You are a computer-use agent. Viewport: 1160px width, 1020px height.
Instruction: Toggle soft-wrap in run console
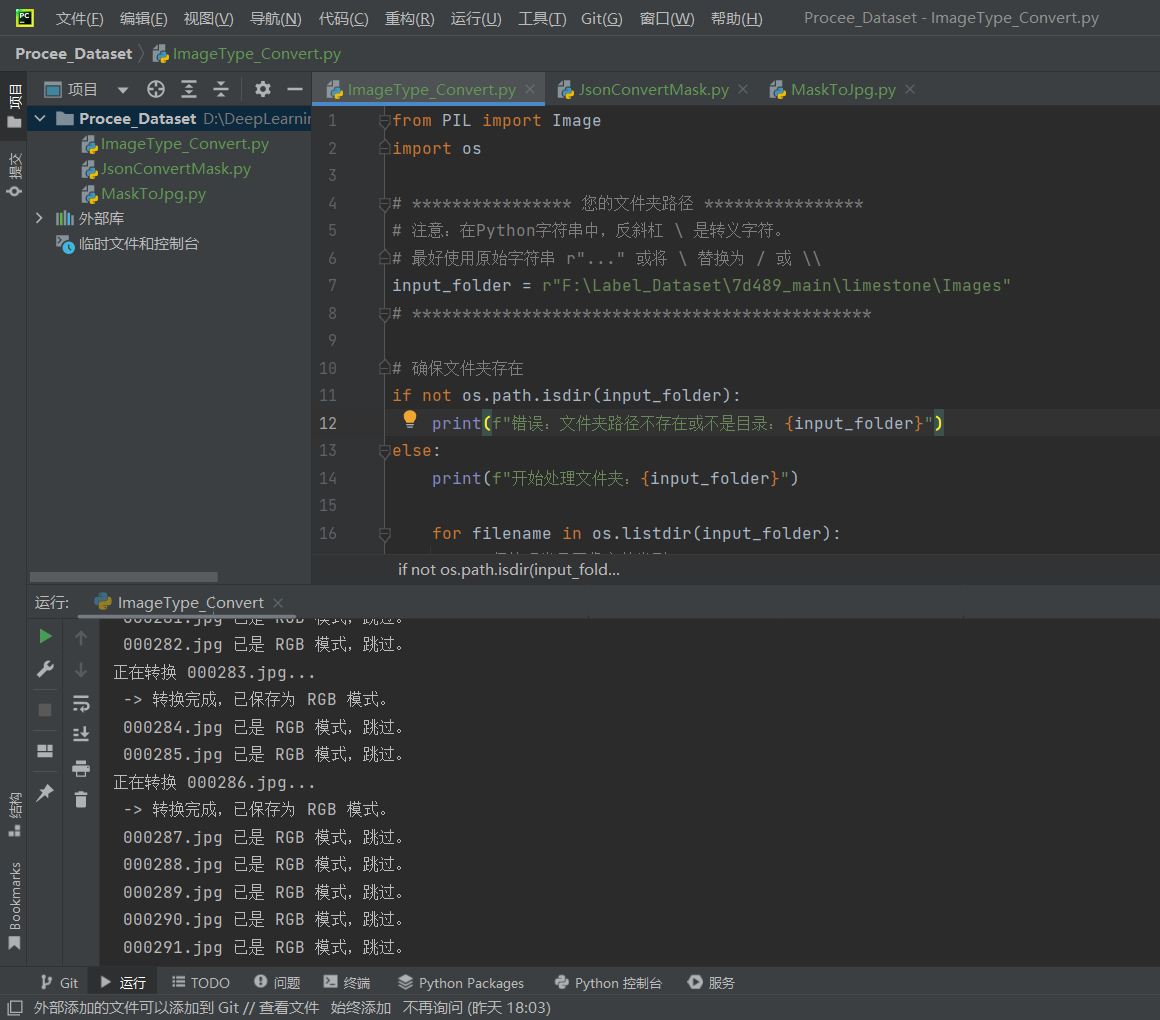[81, 703]
